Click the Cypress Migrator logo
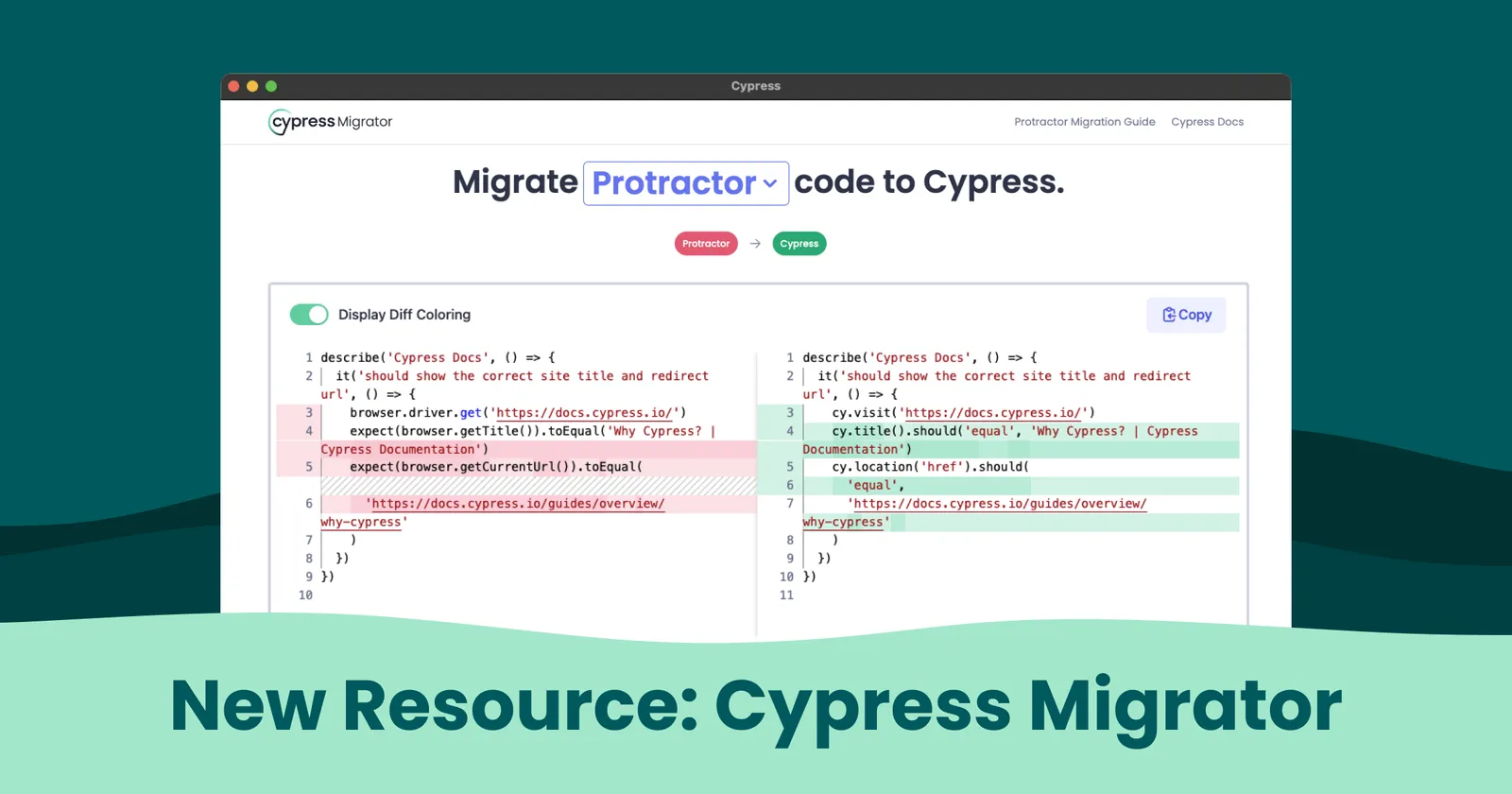The height and width of the screenshot is (794, 1512). [x=330, y=122]
